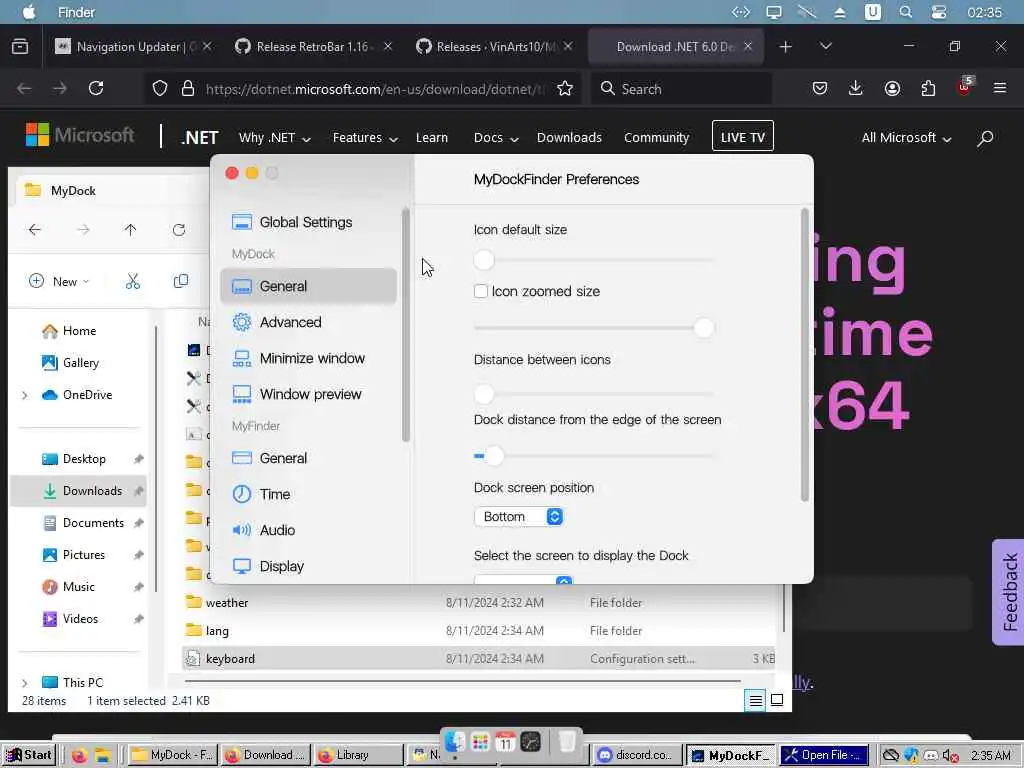
Task: Open Global Settings in MyDockFinder Preferences
Action: coord(292,222)
